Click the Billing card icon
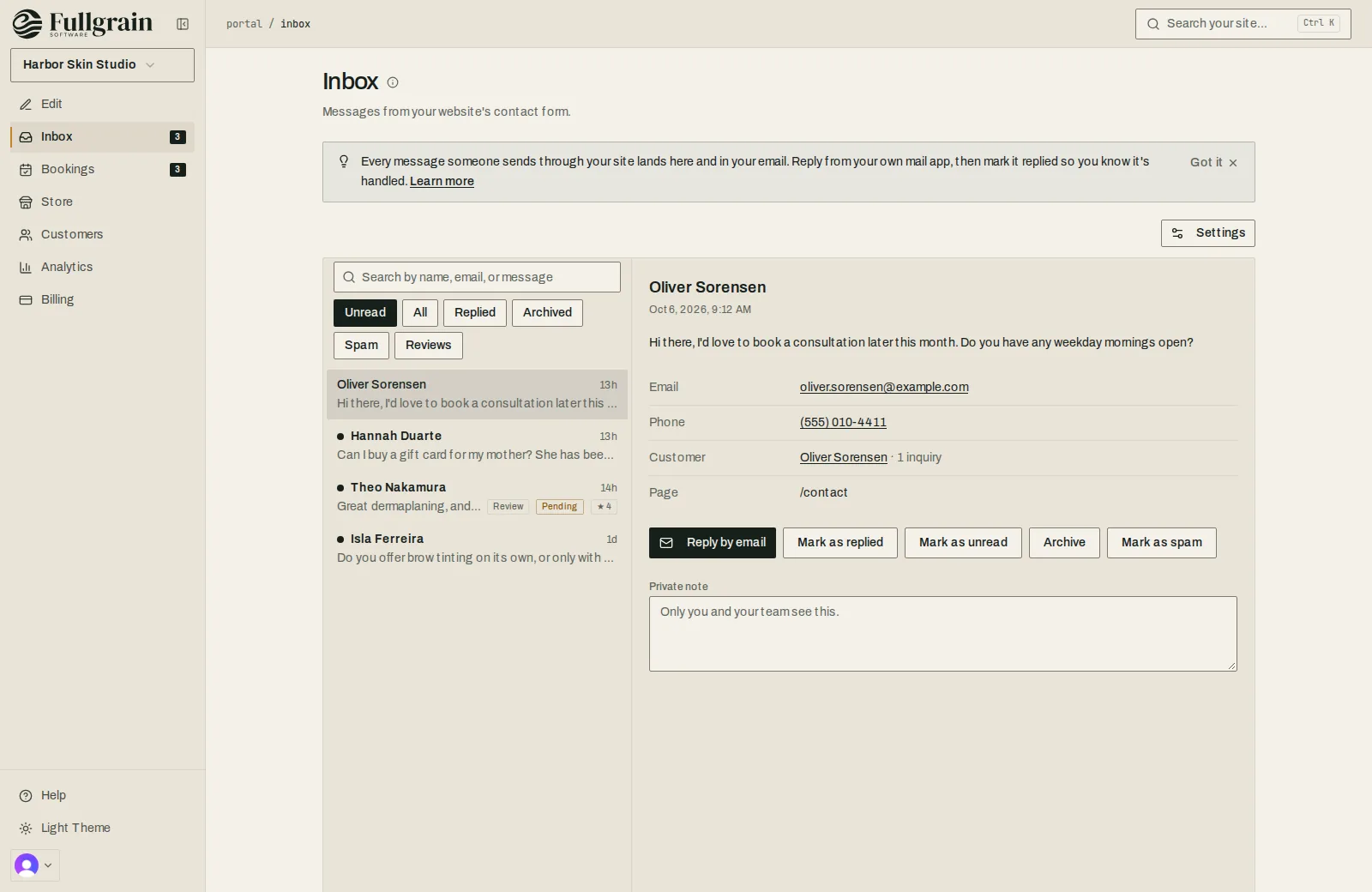The height and width of the screenshot is (892, 1372). [26, 300]
